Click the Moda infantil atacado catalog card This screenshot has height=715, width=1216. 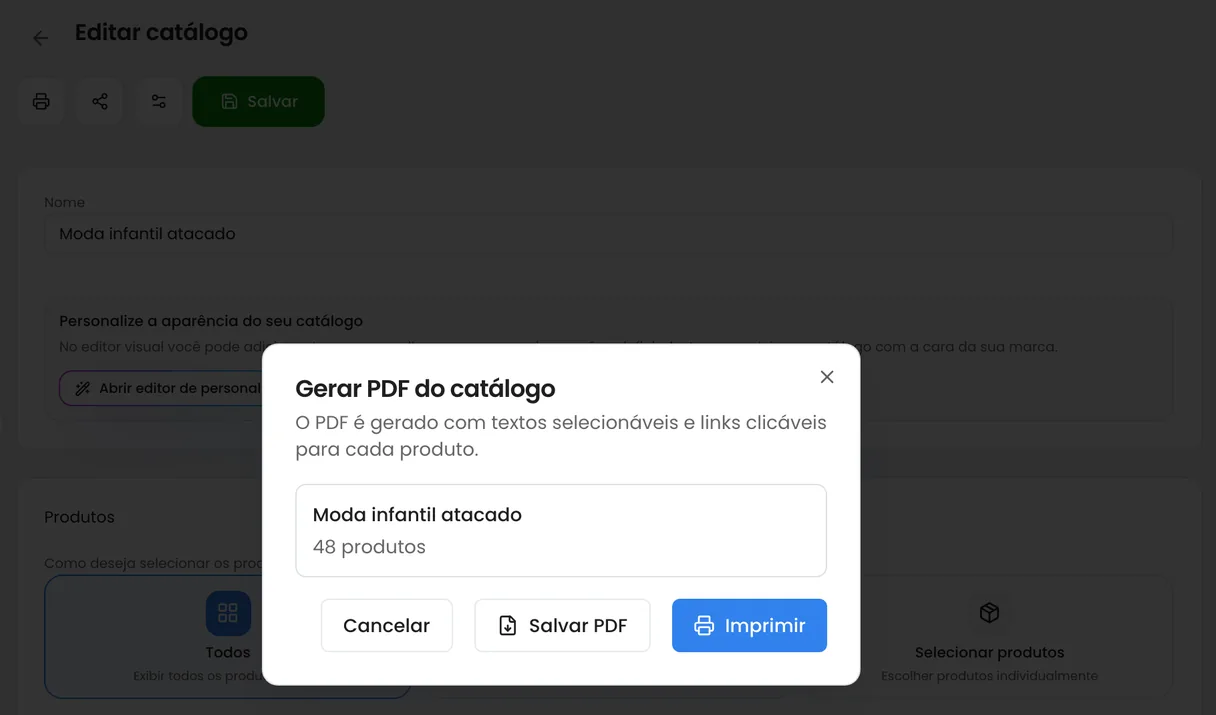pos(561,531)
